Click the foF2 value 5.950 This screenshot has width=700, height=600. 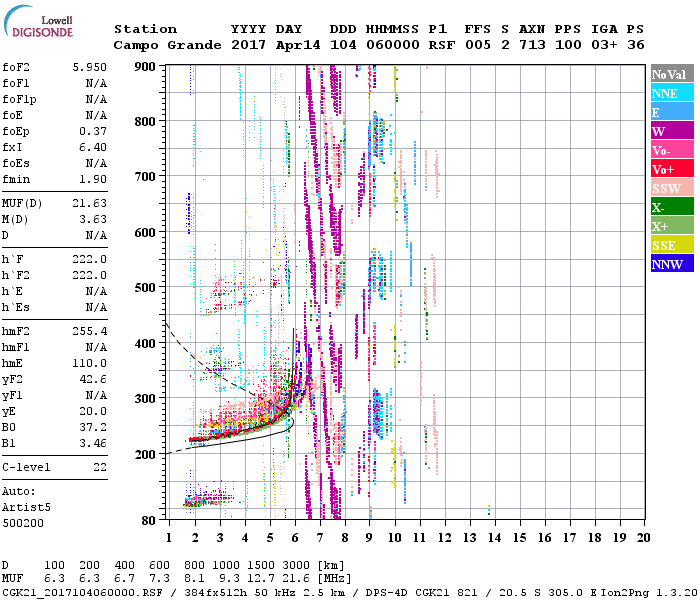click(x=90, y=67)
